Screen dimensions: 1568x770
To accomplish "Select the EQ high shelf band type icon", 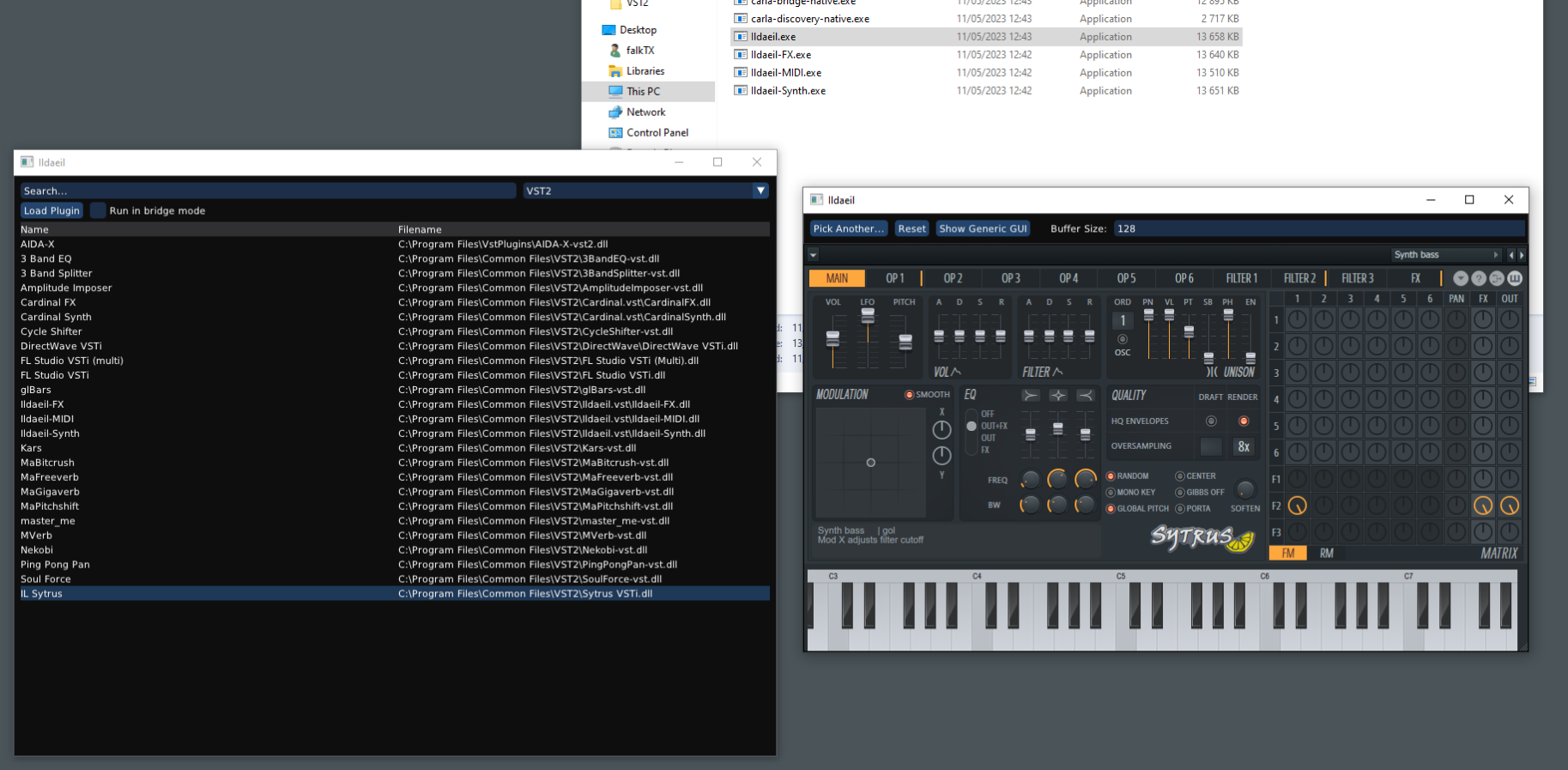I will (x=1086, y=395).
